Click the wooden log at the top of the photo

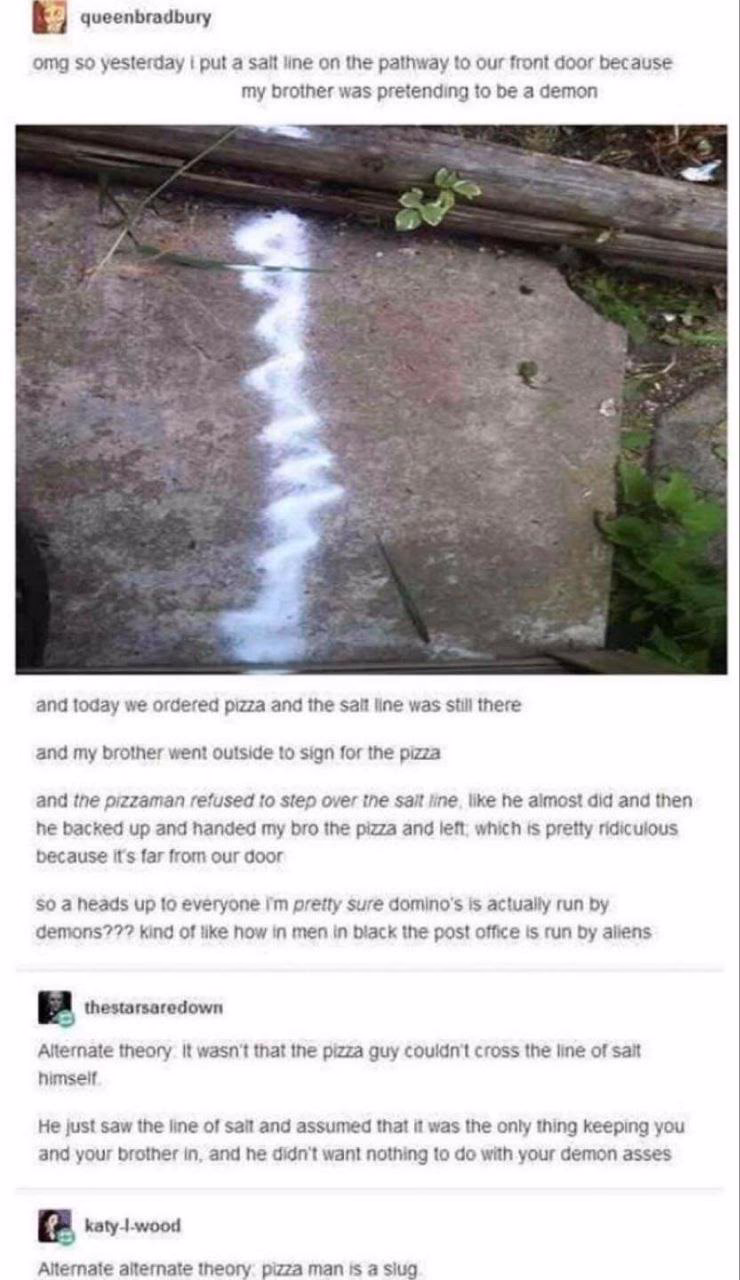tap(400, 185)
